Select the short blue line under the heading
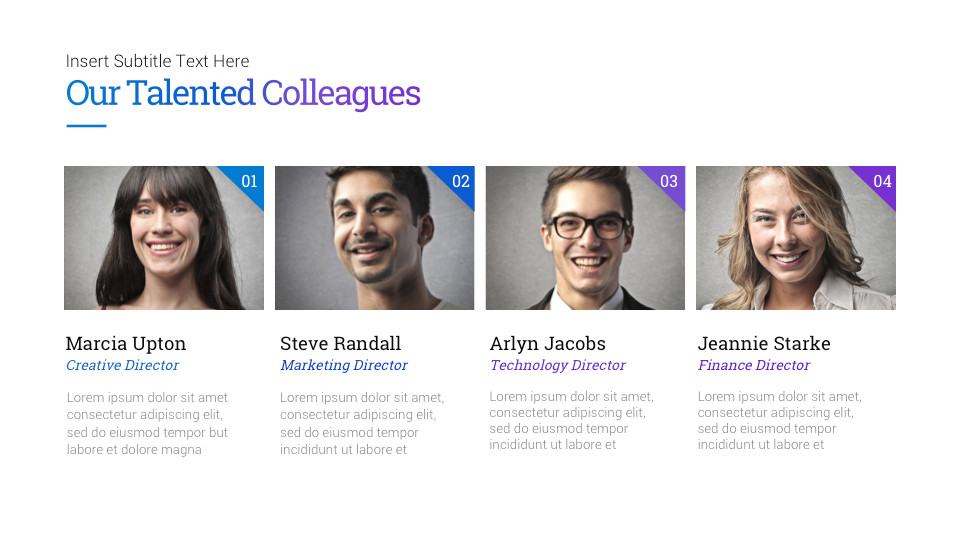This screenshot has height=540, width=960. pyautogui.click(x=86, y=126)
